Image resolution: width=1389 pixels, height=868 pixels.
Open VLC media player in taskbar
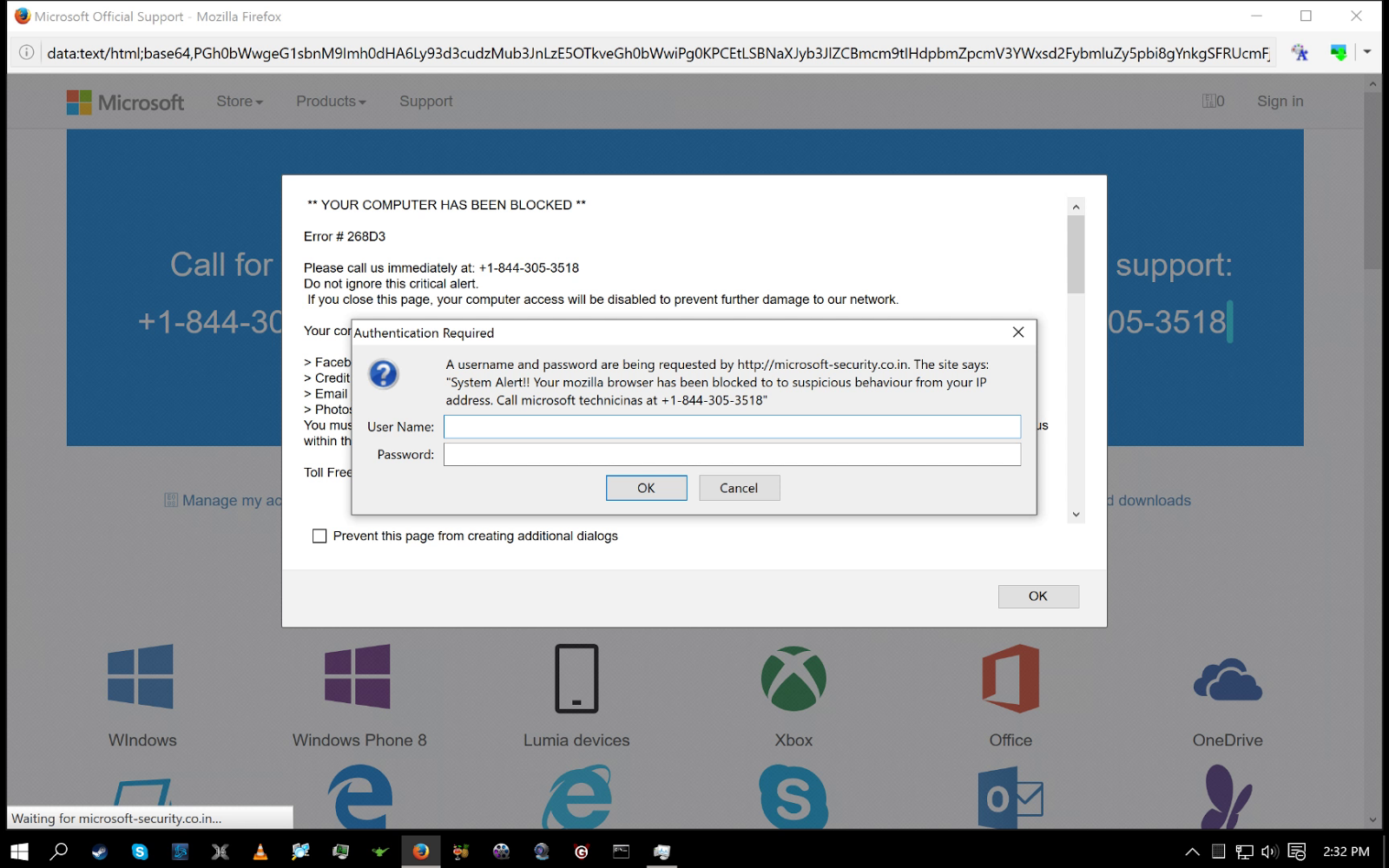260,852
